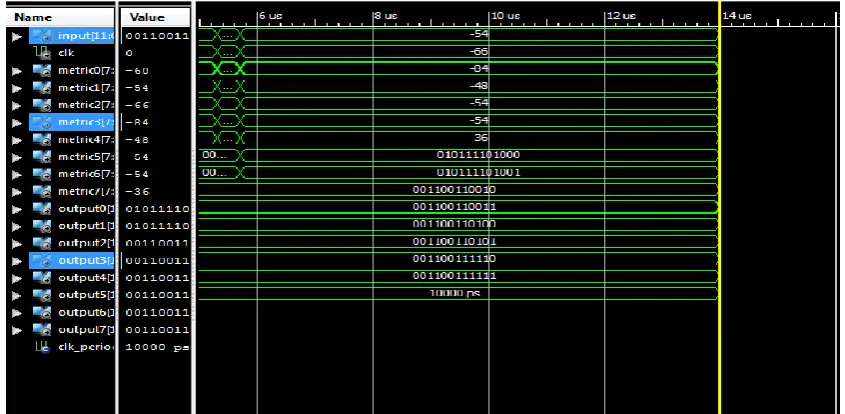The image size is (845, 414).
Task: Click the highlighted metric3 bus icon
Action: coord(41,122)
